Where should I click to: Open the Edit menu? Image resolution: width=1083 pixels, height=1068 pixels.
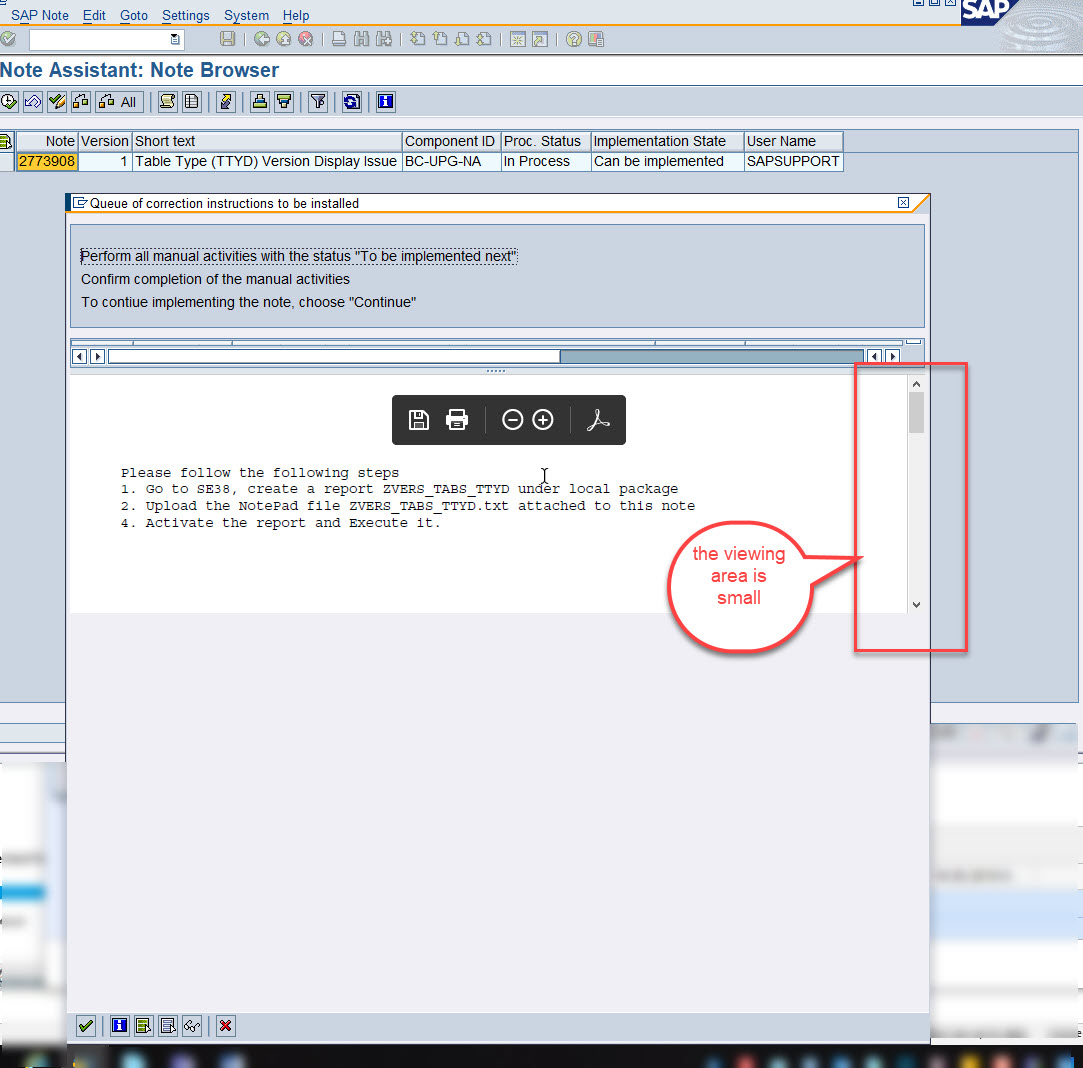pyautogui.click(x=94, y=15)
